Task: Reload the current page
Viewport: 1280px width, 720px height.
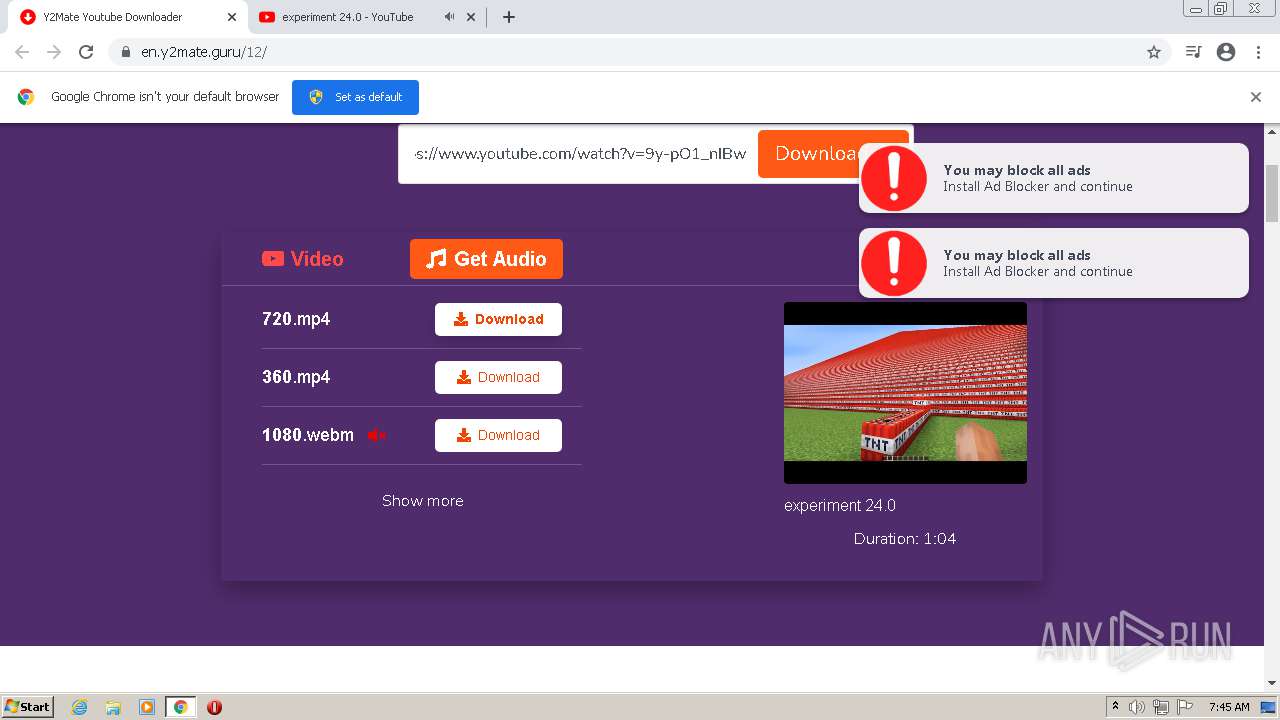Action: [x=86, y=52]
